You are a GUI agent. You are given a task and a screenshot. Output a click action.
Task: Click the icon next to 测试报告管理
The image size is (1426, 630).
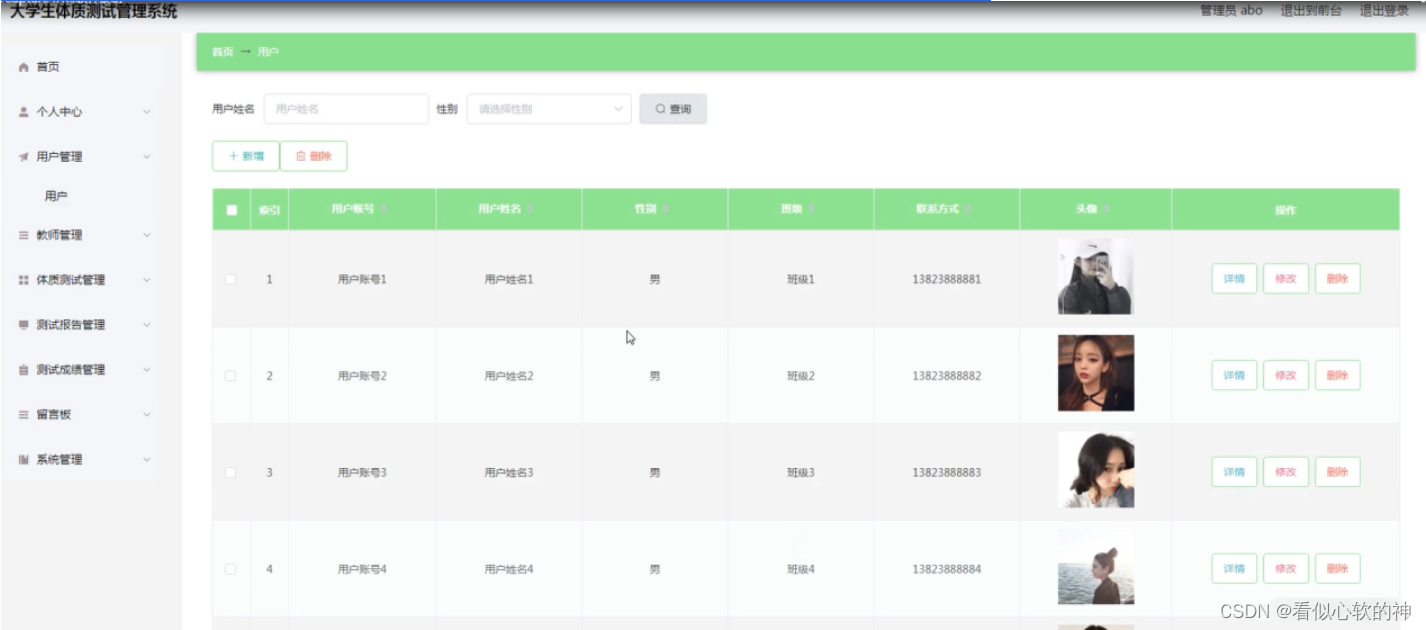[x=24, y=325]
